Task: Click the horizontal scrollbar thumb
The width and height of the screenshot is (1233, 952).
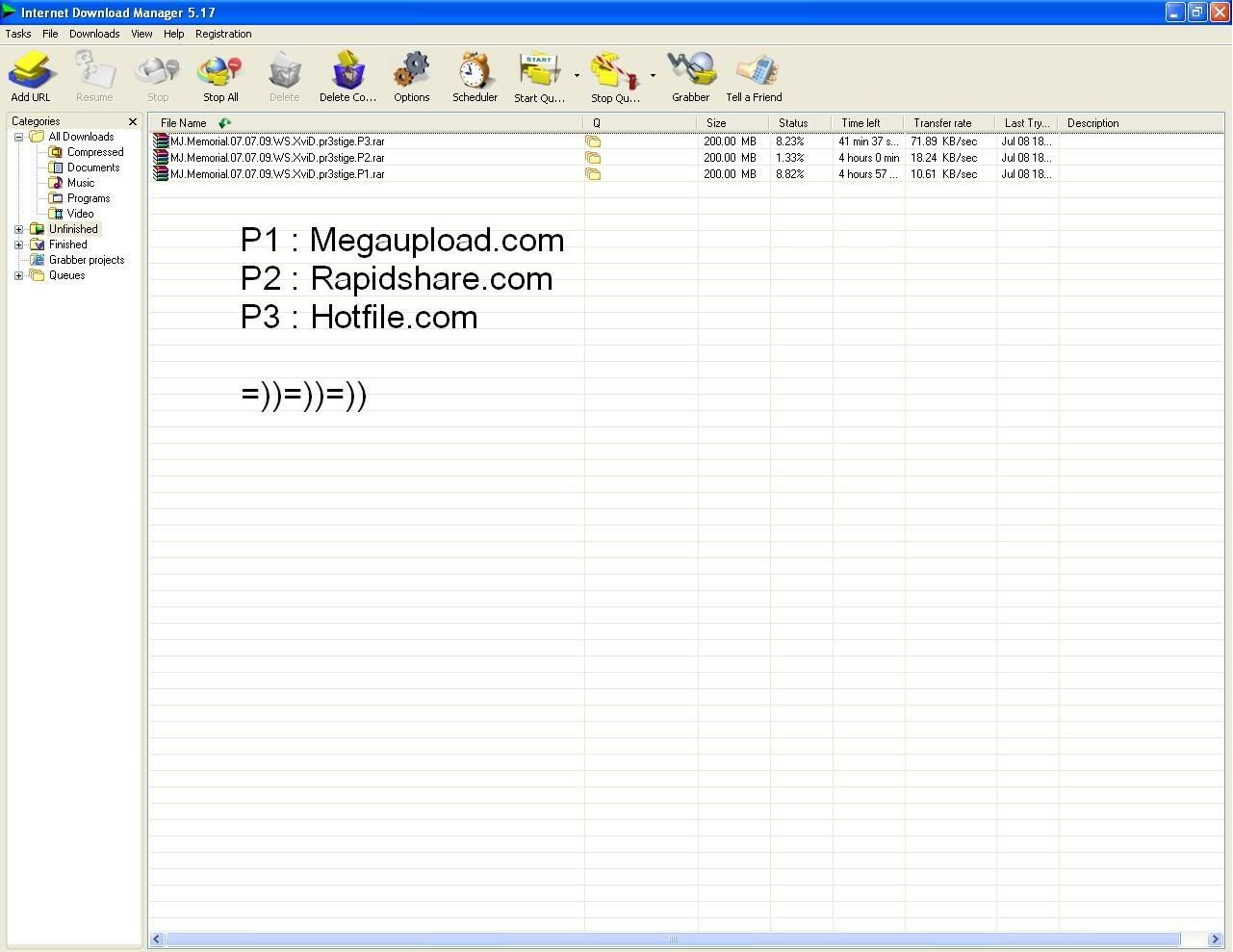Action: point(673,939)
